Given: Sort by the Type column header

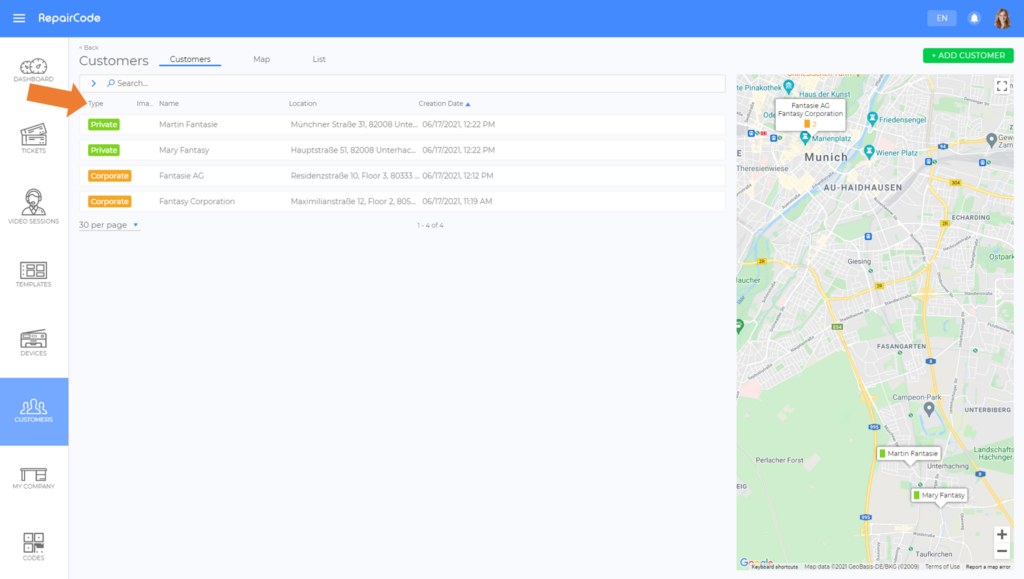Looking at the screenshot, I should [95, 104].
